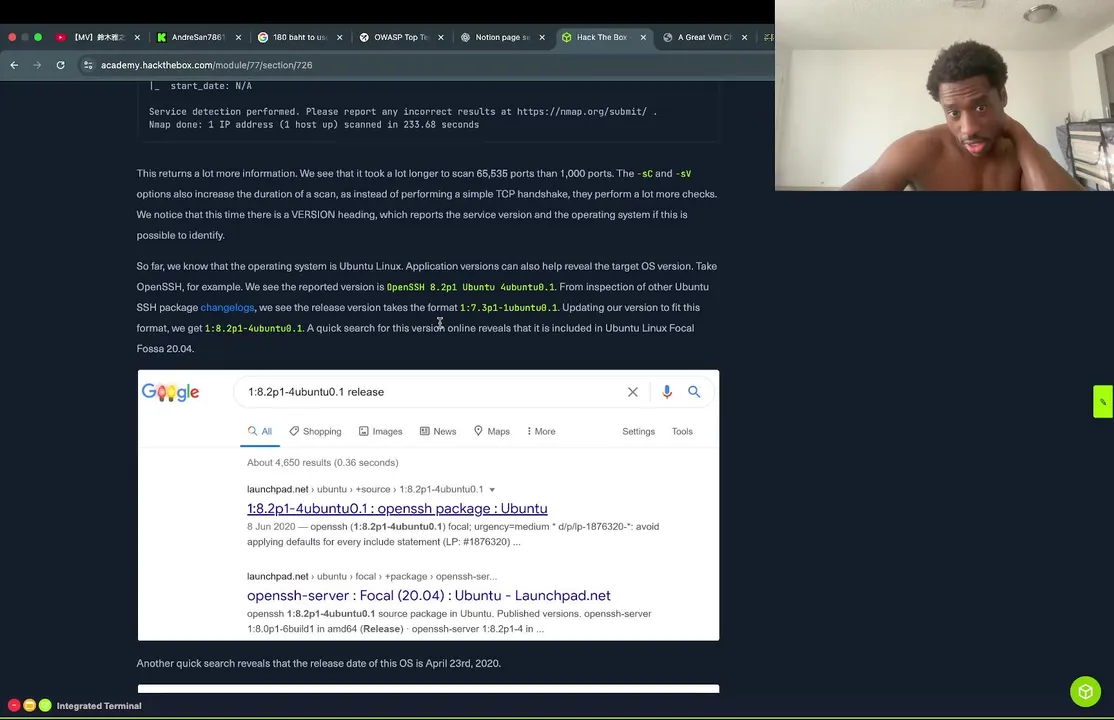Open the openssh-server Focal (20.04) result
Screen dimensions: 1114x720
tap(428, 596)
